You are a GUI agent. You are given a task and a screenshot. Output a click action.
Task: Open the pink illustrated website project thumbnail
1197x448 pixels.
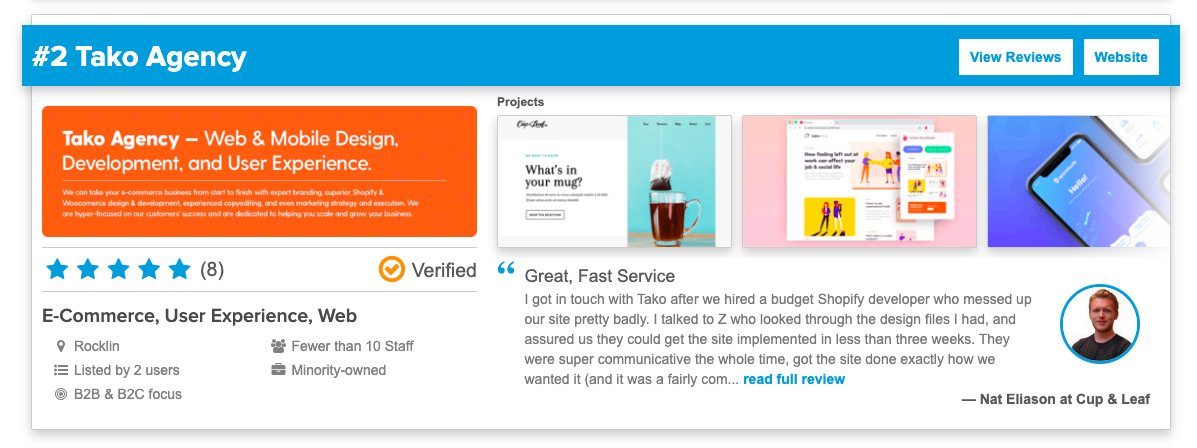[x=860, y=182]
